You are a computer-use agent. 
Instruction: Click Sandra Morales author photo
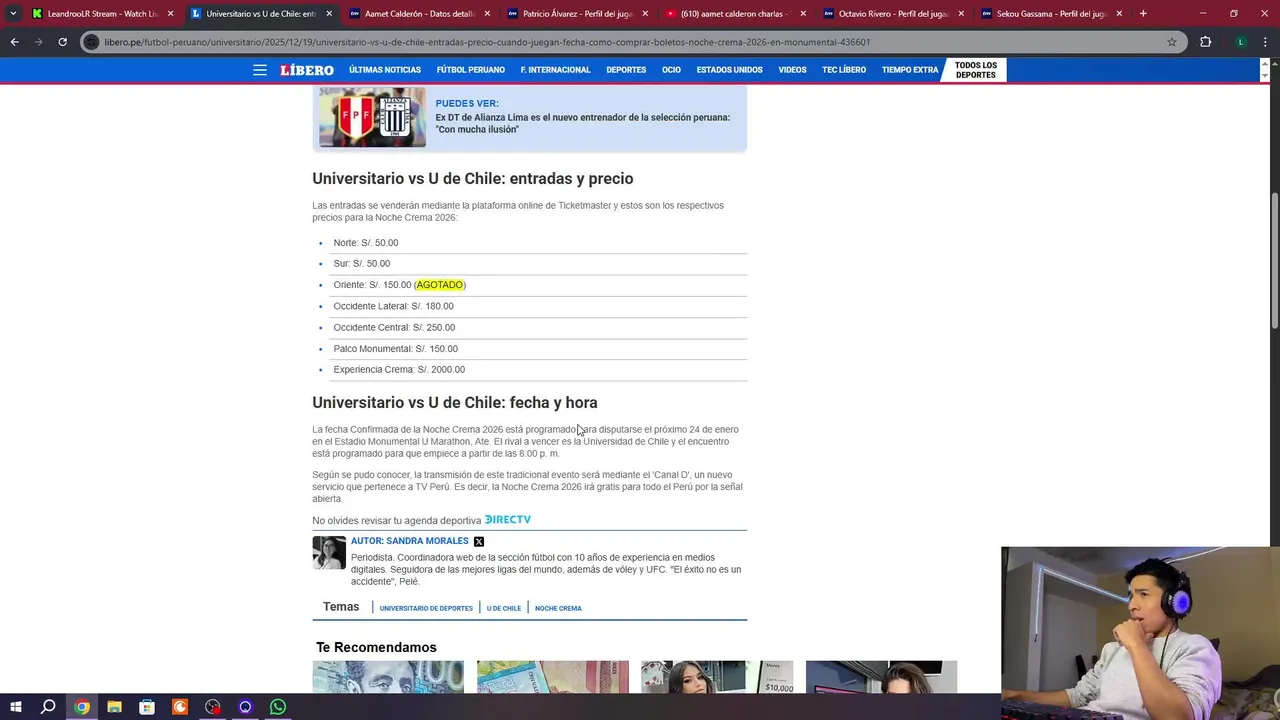tap(329, 553)
